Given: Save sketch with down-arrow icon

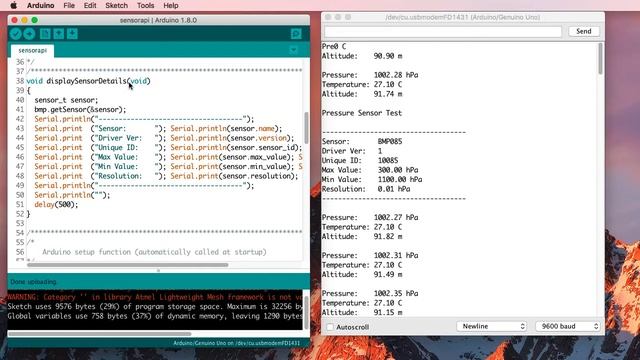Looking at the screenshot, I should point(72,34).
